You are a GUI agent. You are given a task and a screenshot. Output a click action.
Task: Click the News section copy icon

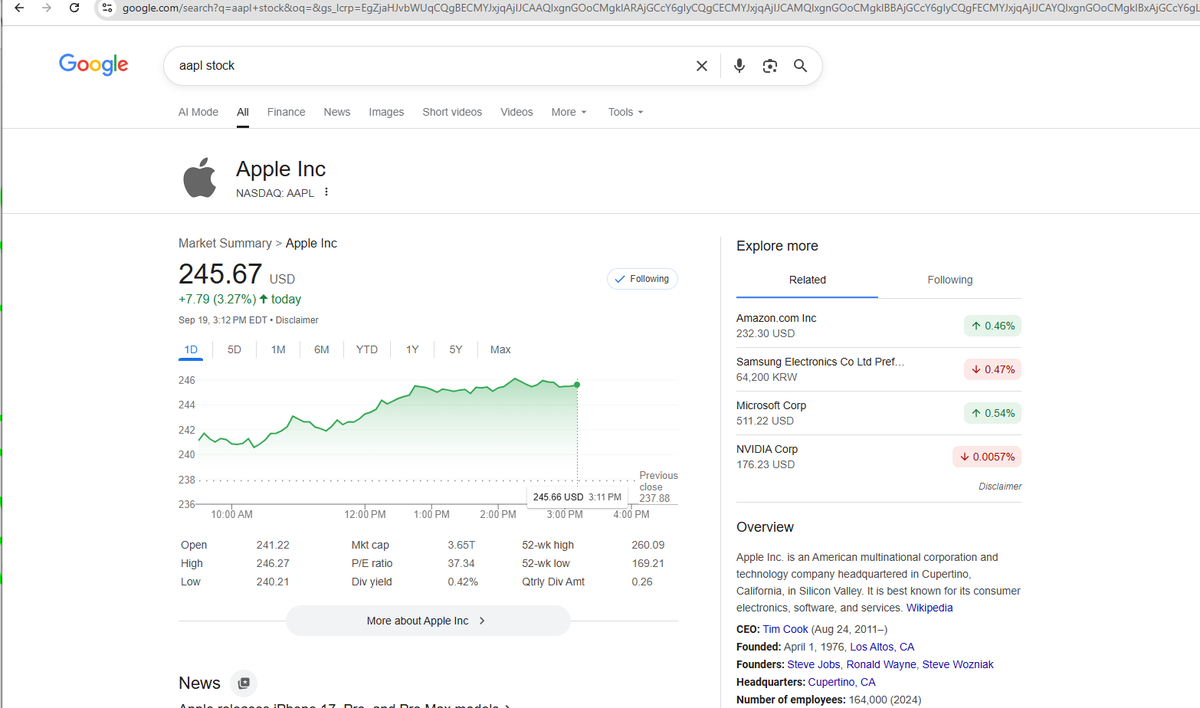point(243,683)
